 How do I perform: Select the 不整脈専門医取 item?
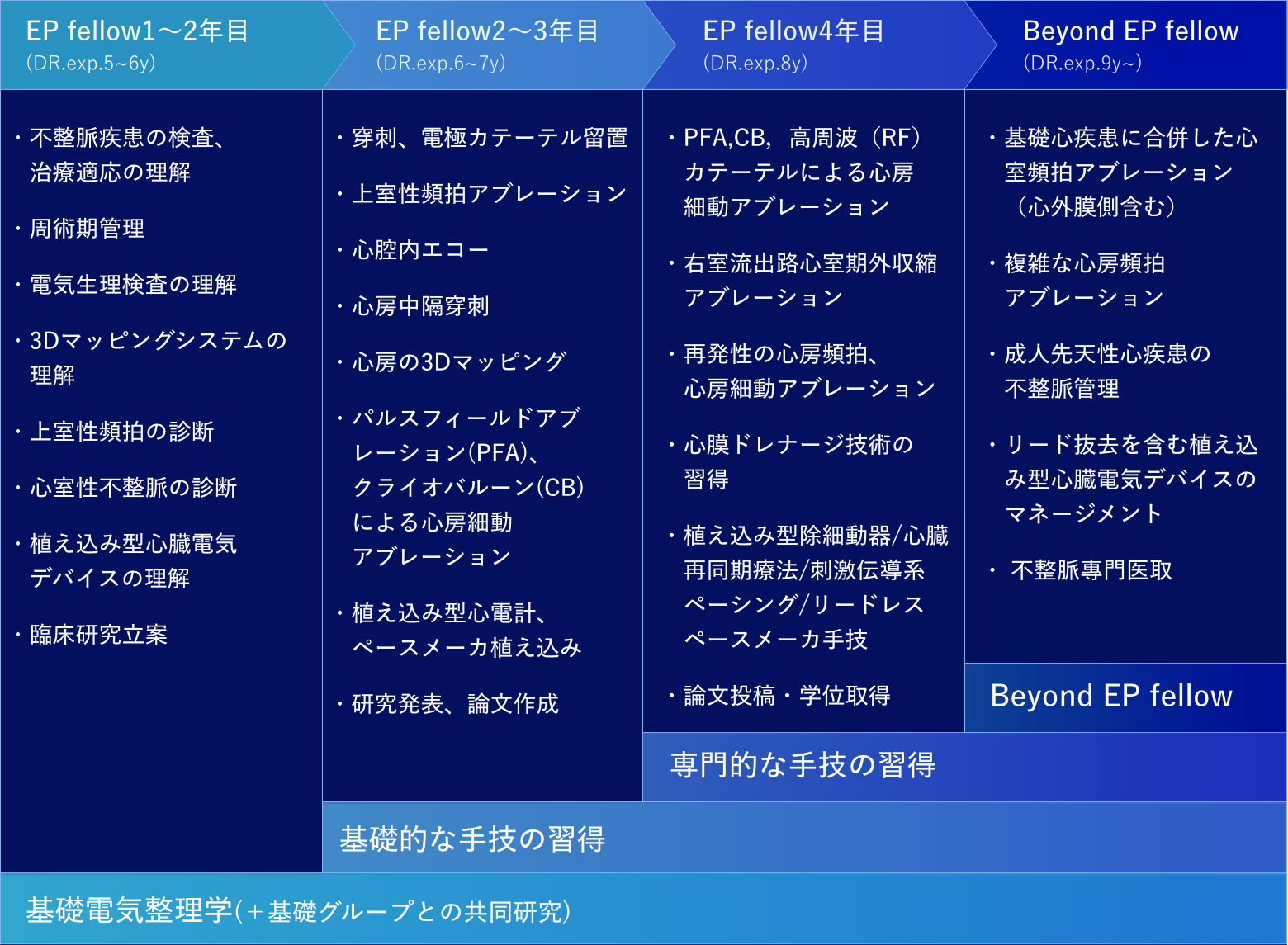pos(1091,570)
